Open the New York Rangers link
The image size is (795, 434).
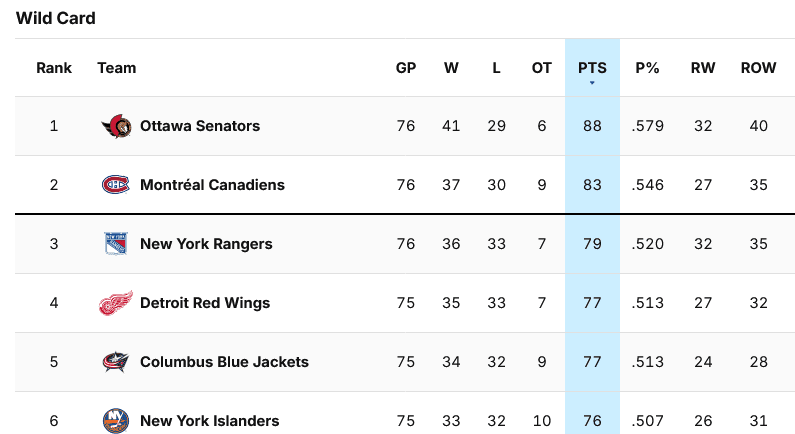[206, 244]
